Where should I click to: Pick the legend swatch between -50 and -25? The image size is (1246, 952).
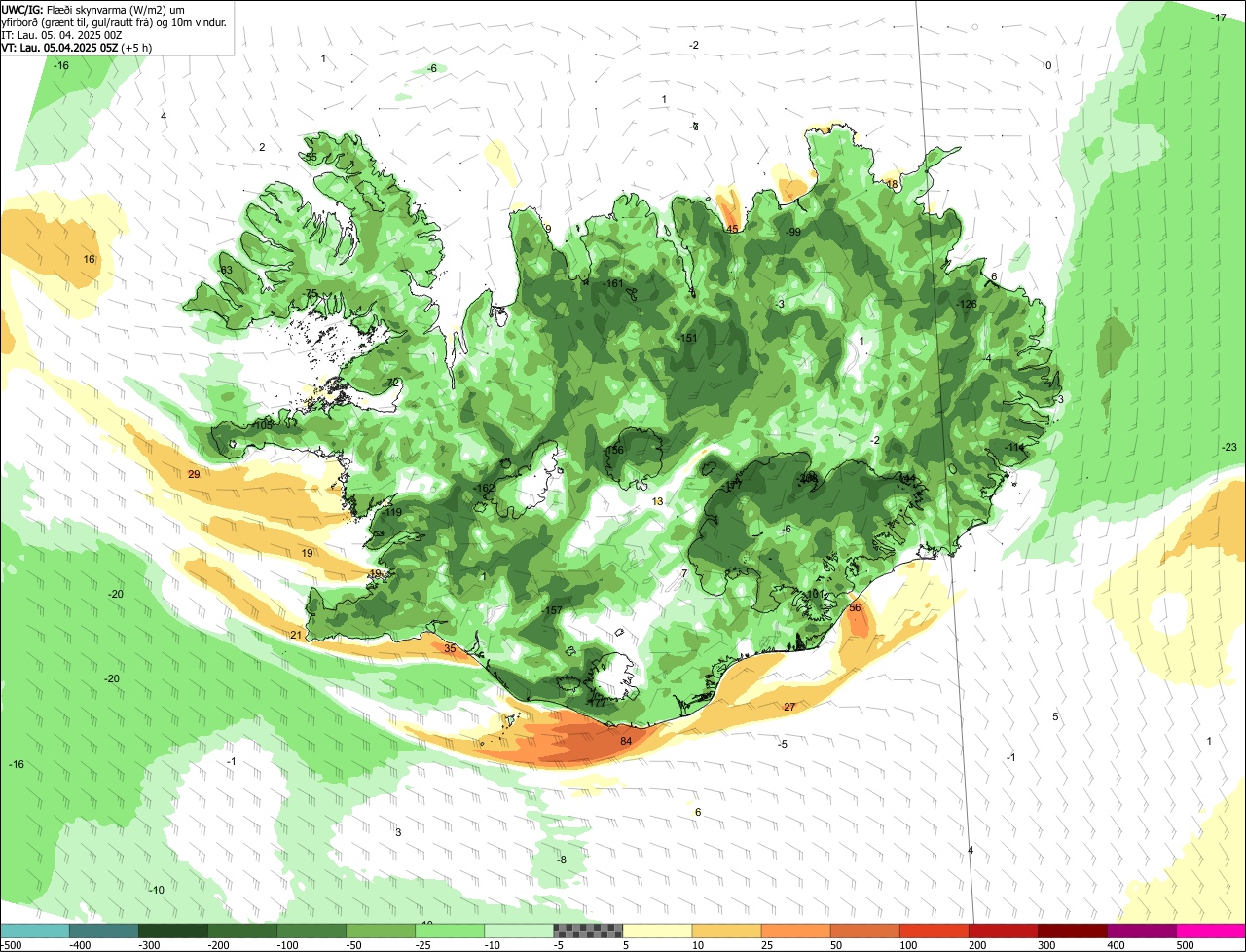[381, 931]
